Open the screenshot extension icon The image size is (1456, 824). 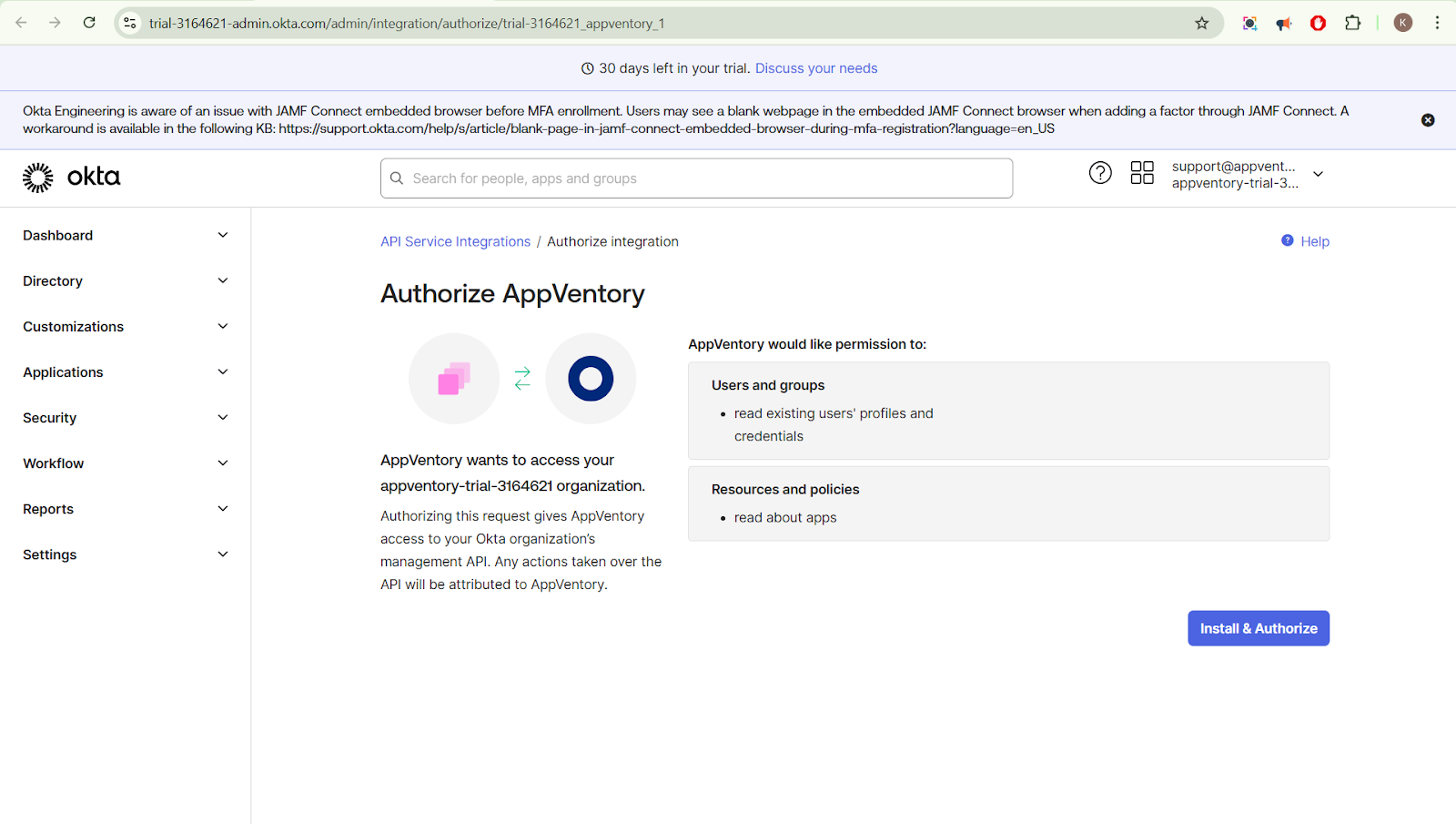(1249, 23)
